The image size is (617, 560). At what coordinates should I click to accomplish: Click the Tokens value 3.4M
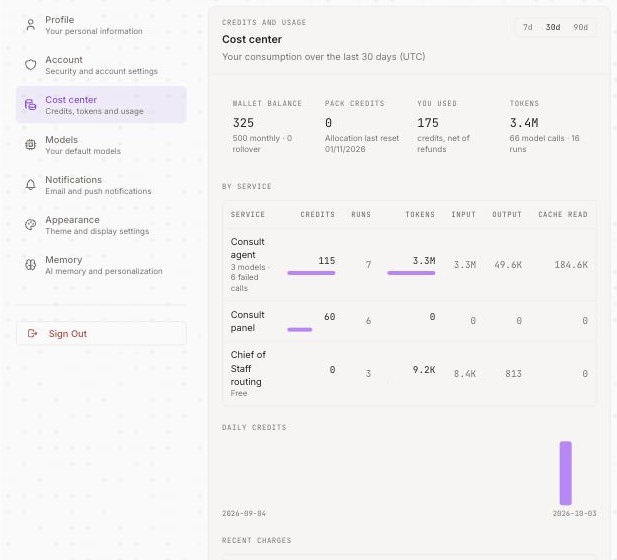click(524, 123)
